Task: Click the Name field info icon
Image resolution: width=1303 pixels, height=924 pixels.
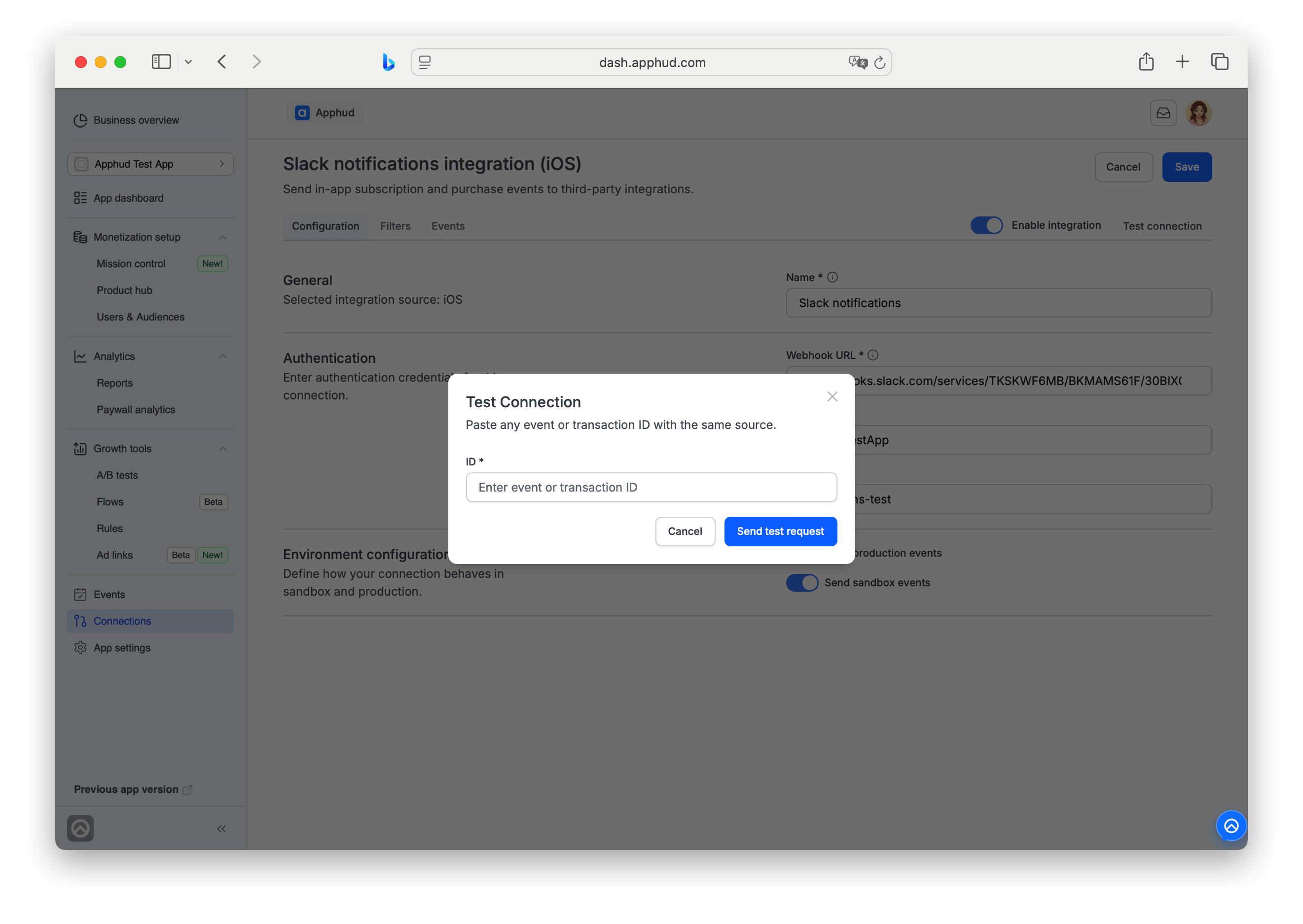Action: point(832,277)
